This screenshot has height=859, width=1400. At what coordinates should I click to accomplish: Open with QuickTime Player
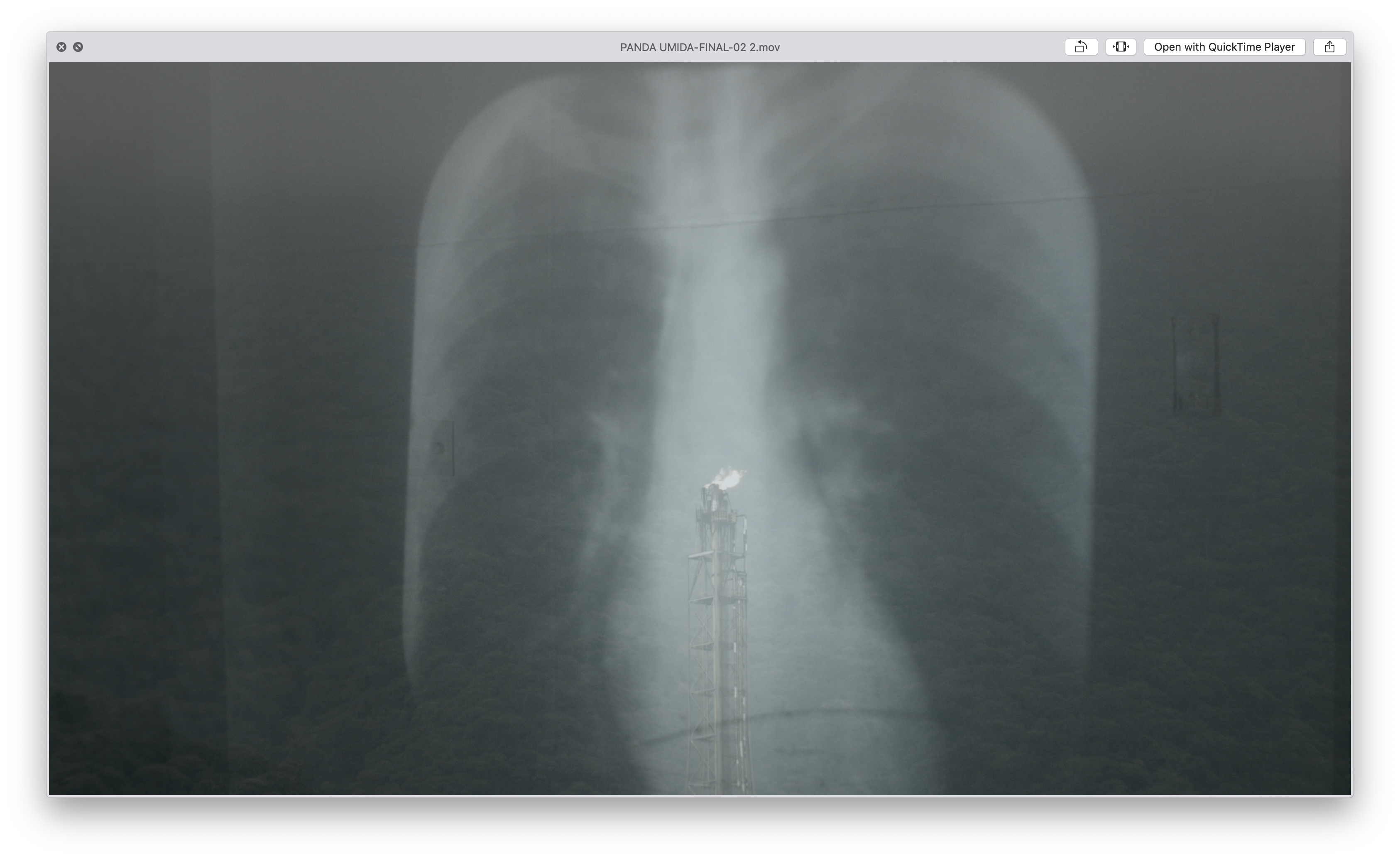pos(1224,47)
